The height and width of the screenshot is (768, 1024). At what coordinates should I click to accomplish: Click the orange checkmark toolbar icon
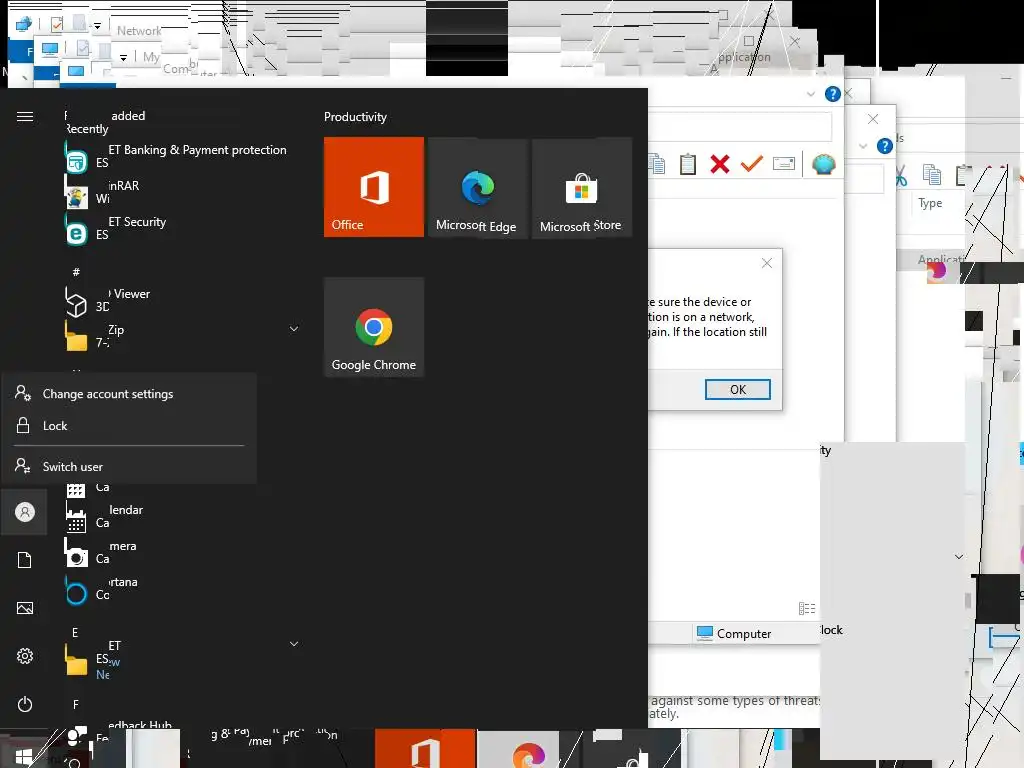click(752, 164)
